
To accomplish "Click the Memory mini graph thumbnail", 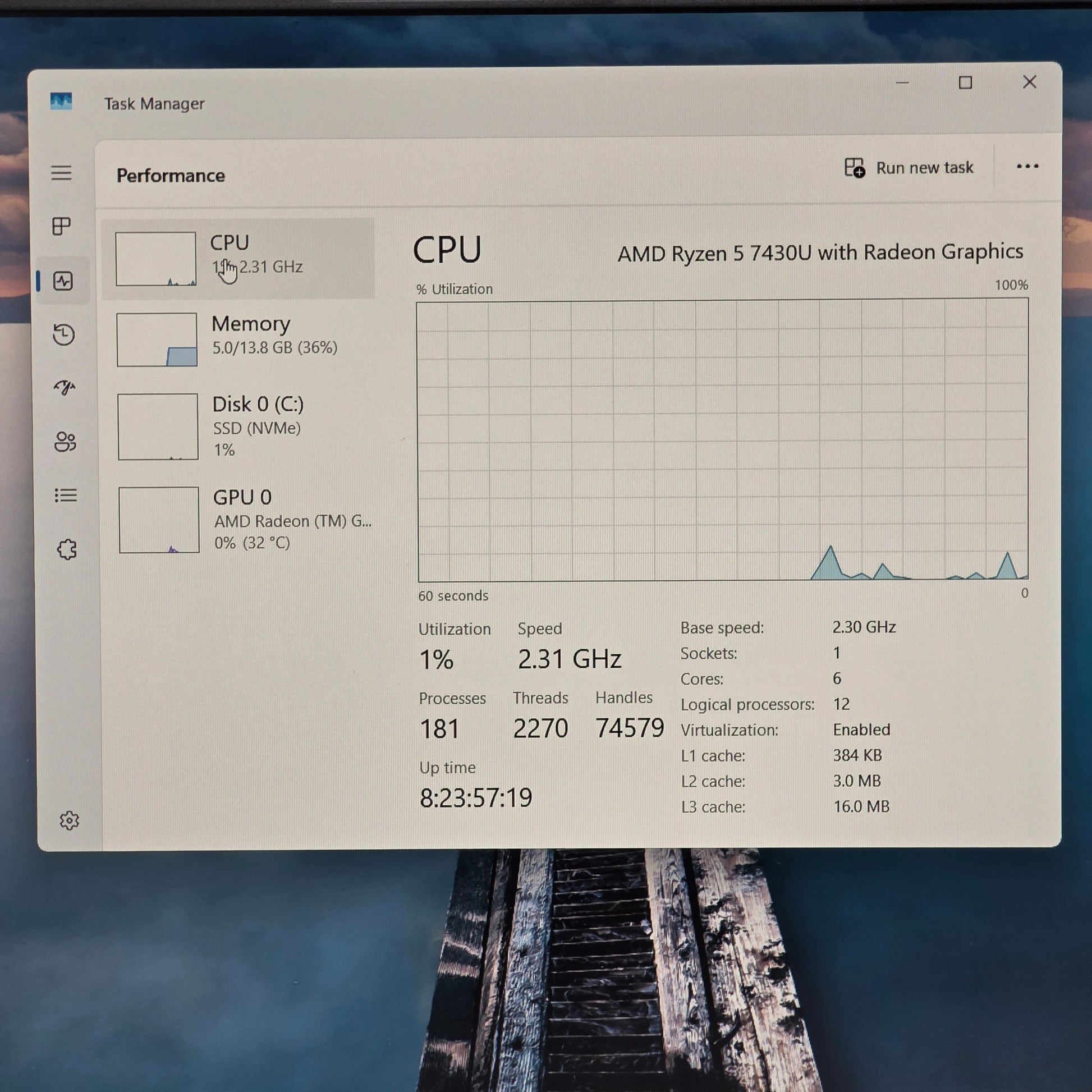I will pos(157,339).
